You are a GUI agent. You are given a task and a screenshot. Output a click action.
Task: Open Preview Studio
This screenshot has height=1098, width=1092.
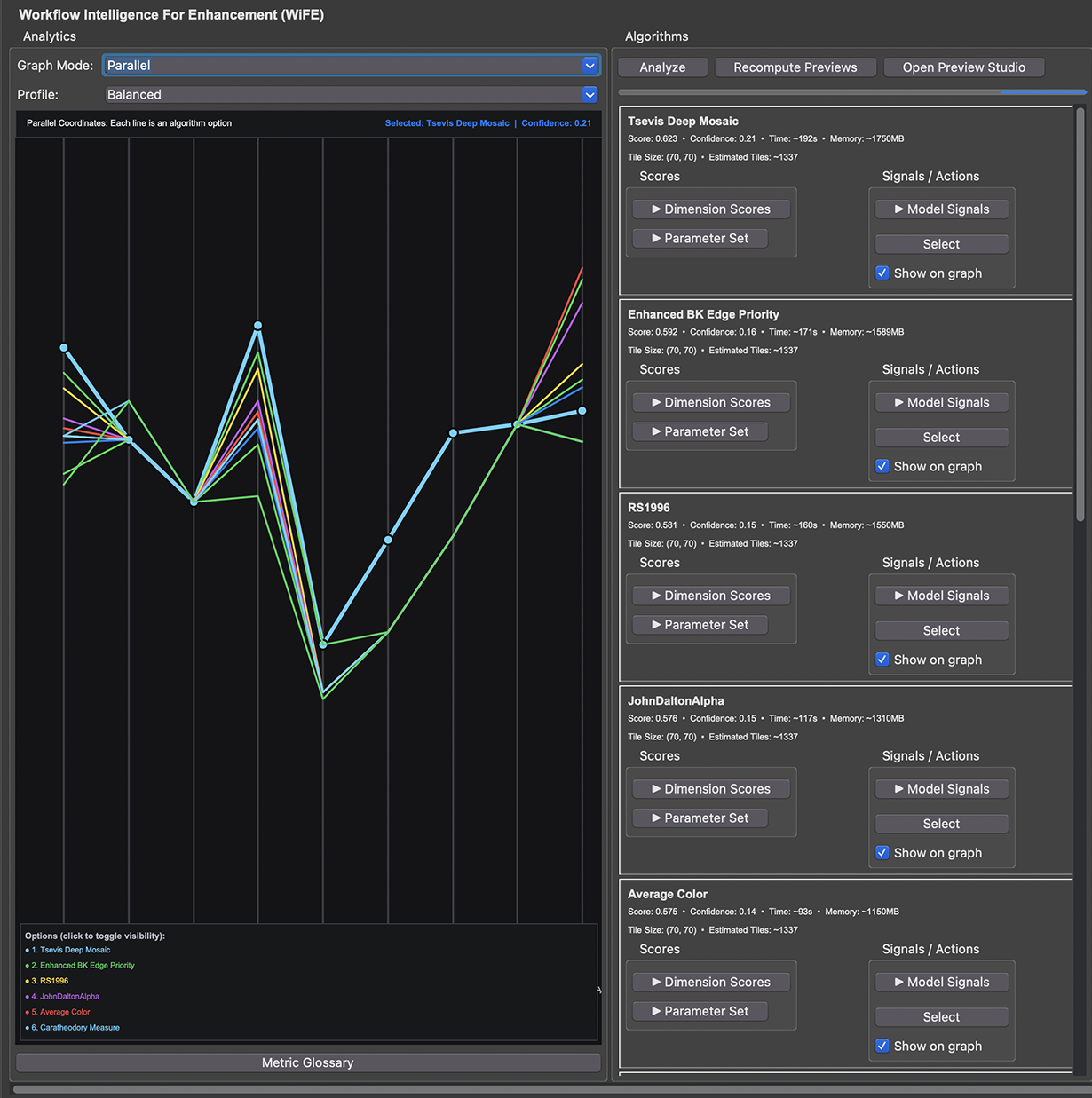click(963, 67)
